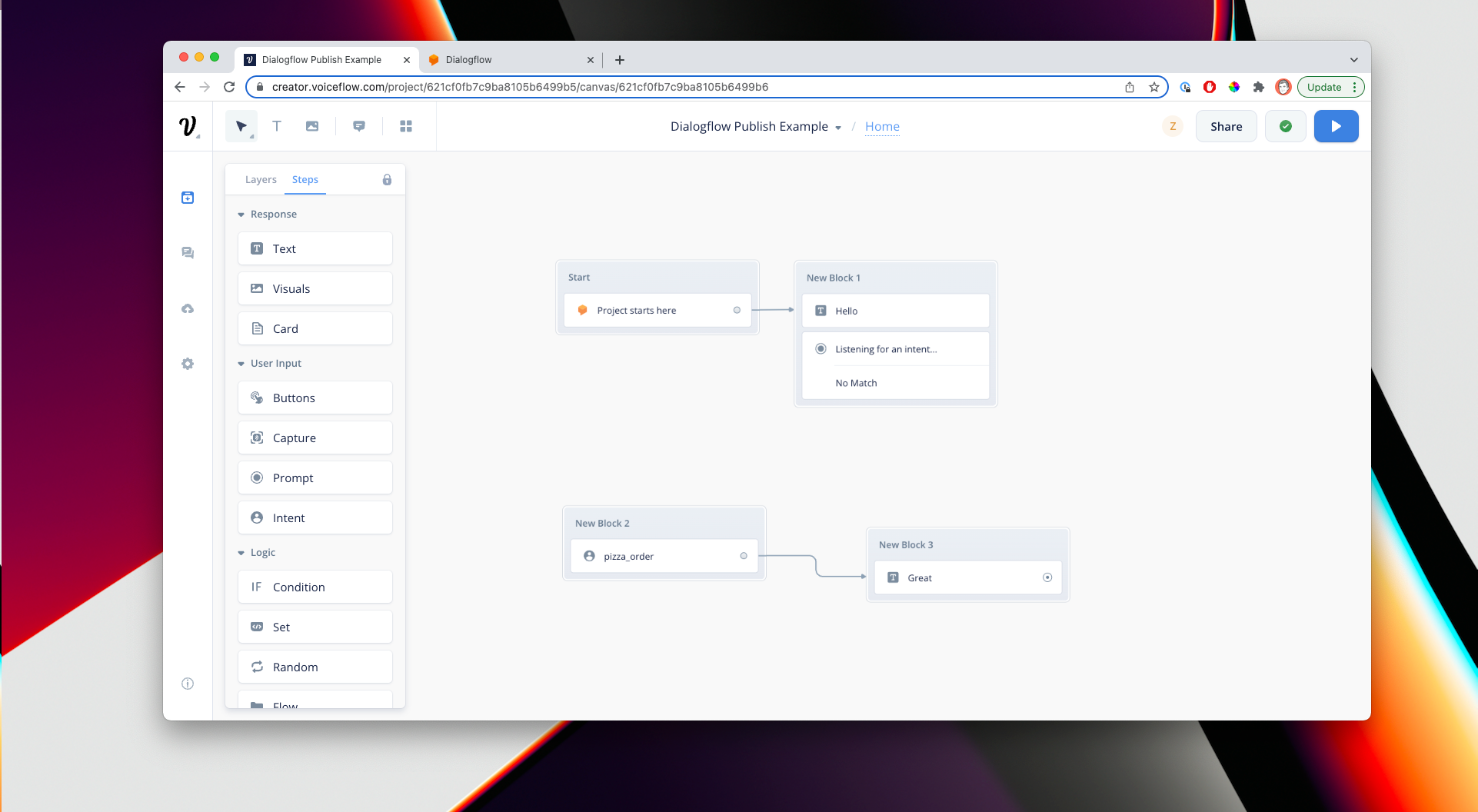Viewport: 1478px width, 812px height.
Task: Select the Great text step
Action: (968, 577)
